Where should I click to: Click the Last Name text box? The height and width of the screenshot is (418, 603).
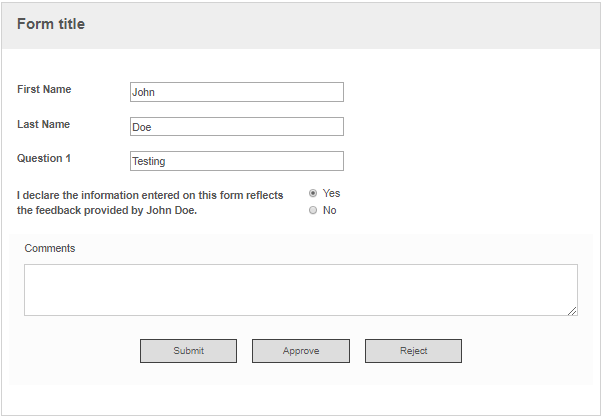237,127
